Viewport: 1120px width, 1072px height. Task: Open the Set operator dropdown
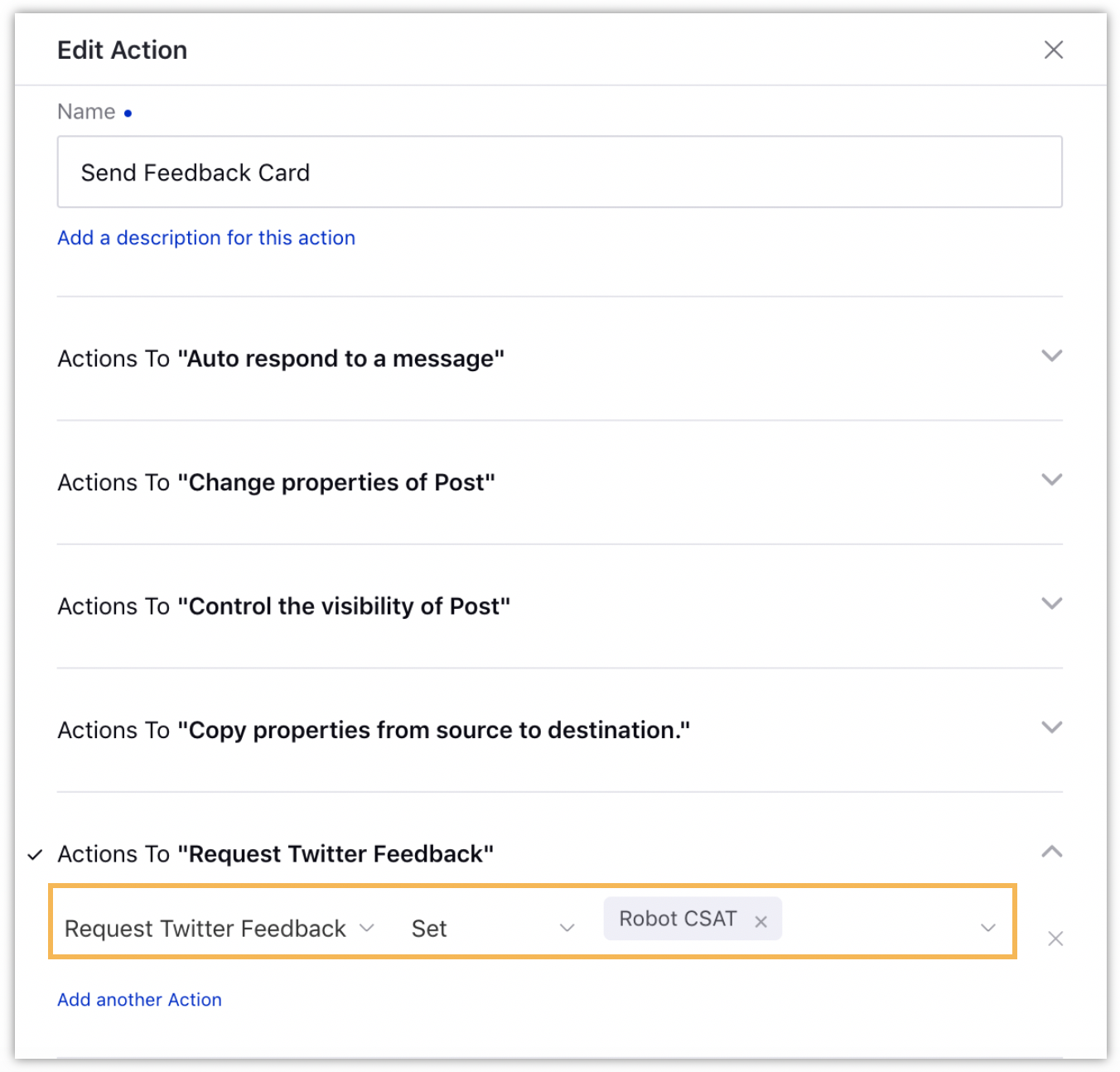pyautogui.click(x=493, y=929)
